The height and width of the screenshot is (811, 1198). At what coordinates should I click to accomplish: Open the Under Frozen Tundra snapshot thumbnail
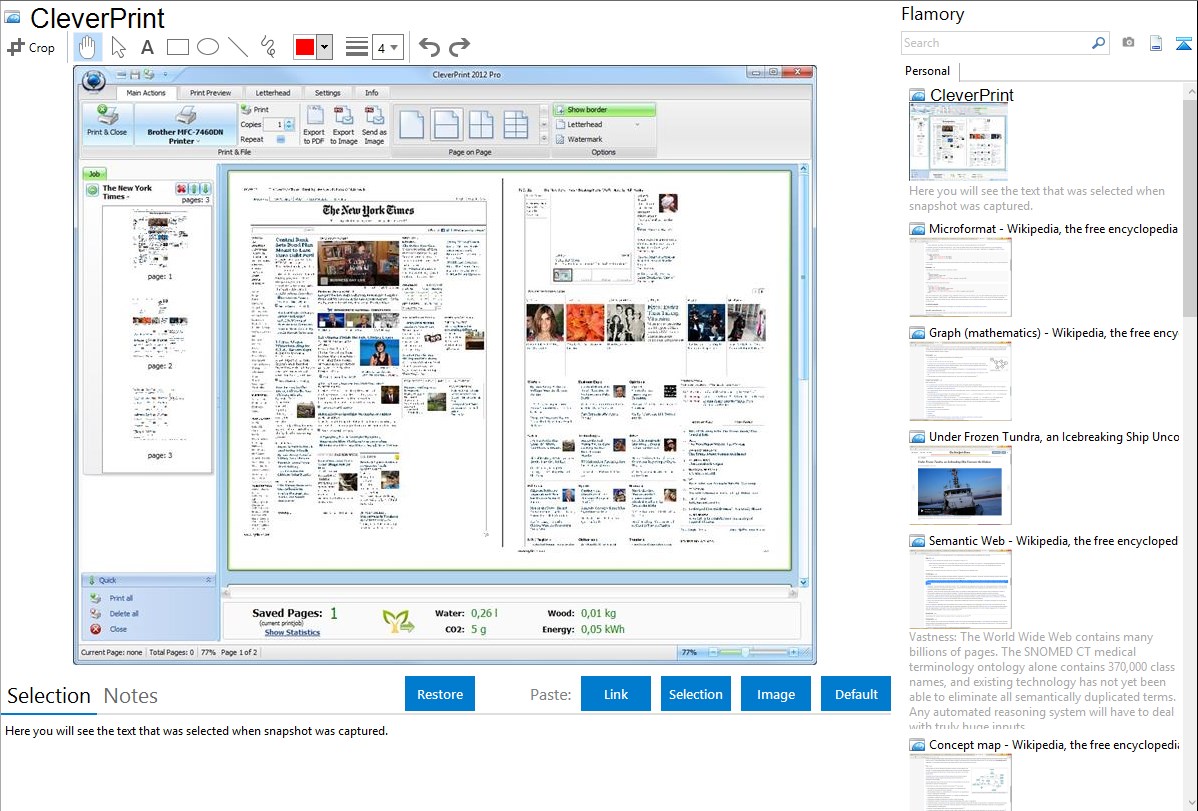960,485
